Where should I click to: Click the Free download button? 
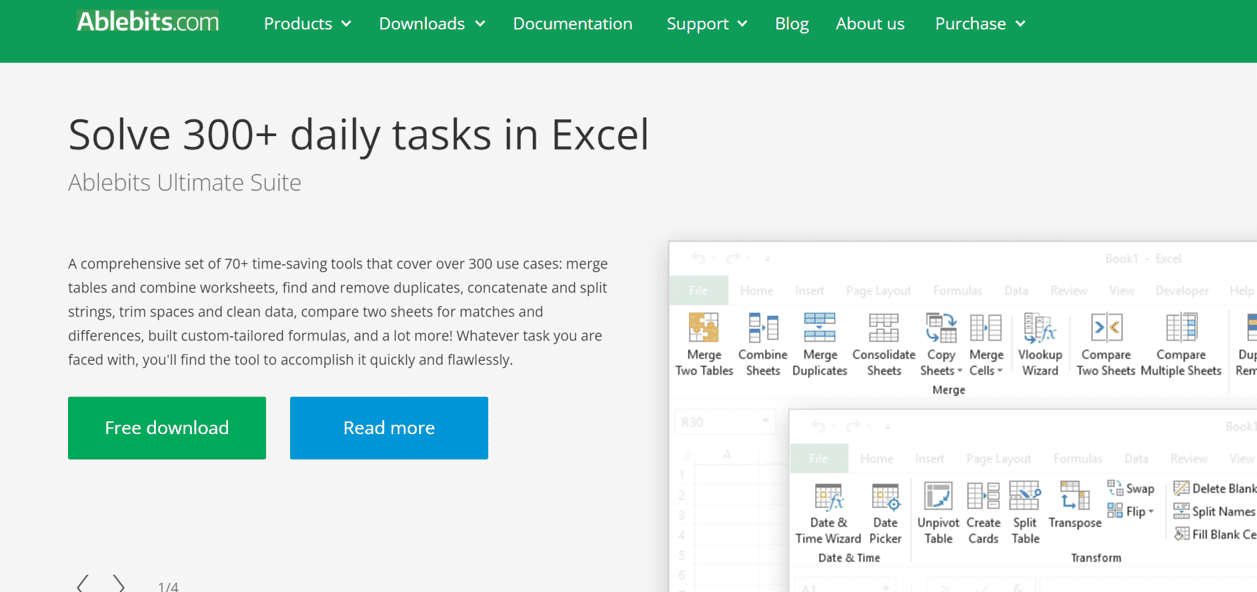[x=167, y=428]
